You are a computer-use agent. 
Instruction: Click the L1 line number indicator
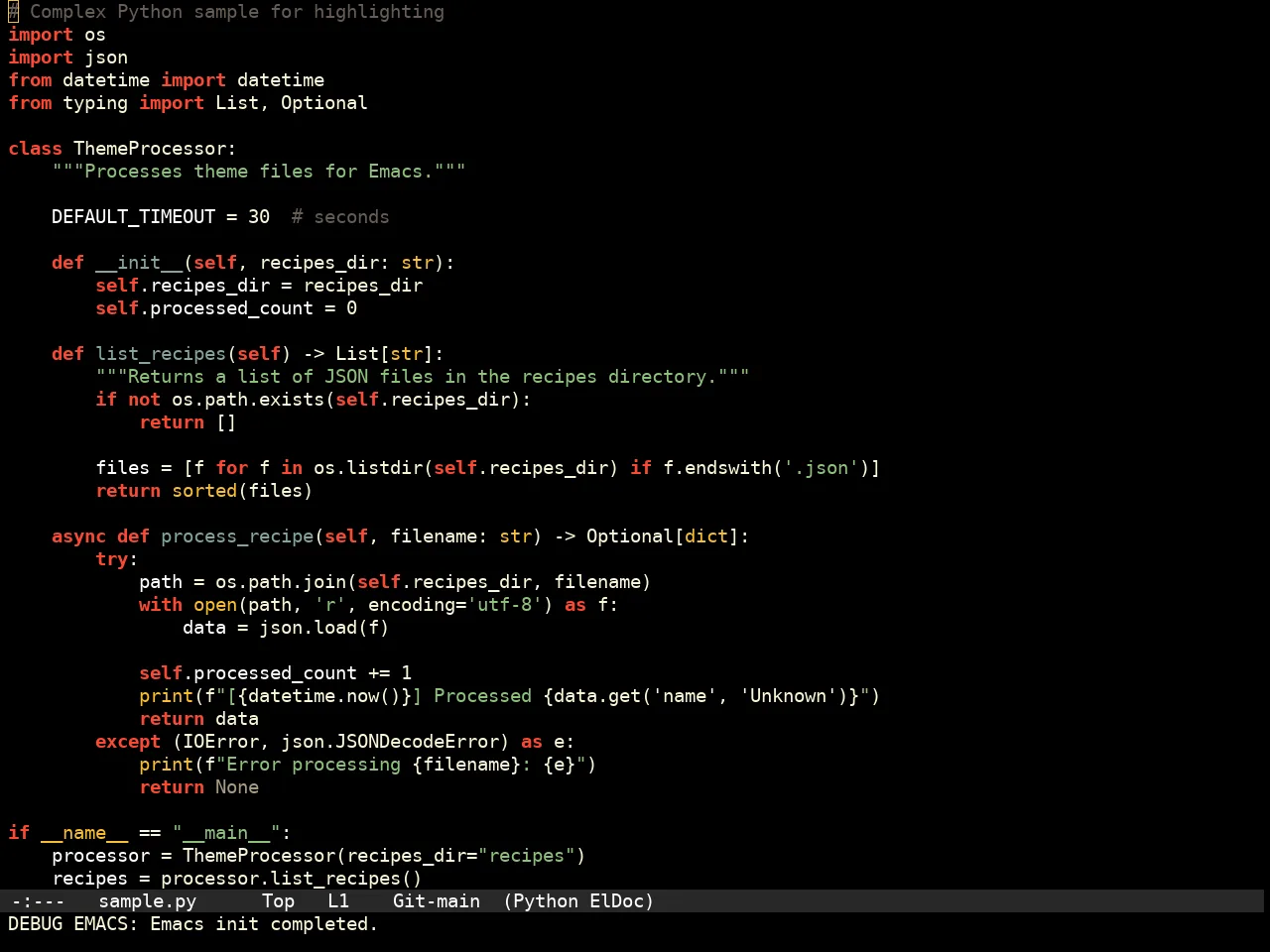(338, 901)
